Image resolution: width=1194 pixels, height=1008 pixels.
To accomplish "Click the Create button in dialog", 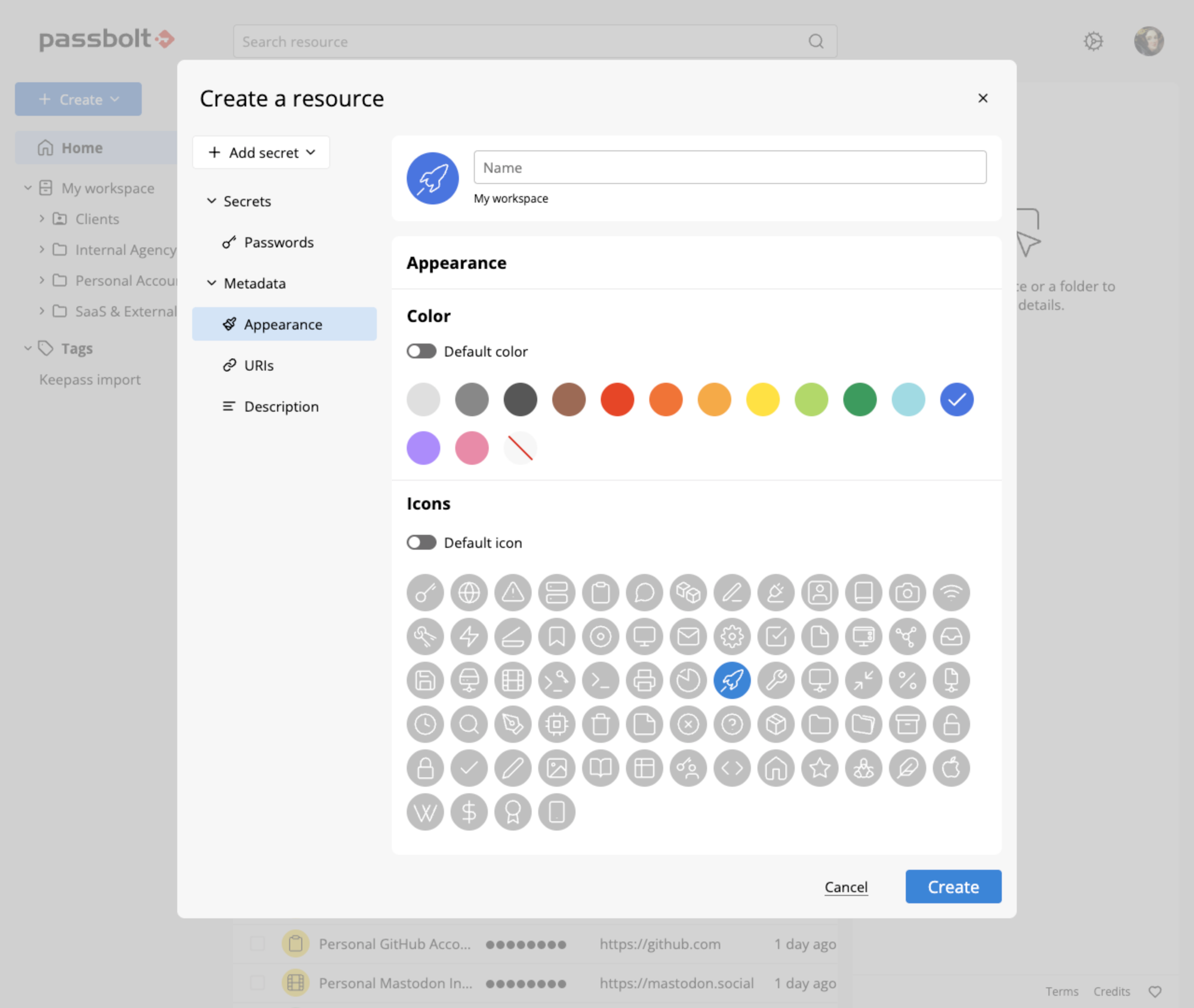I will click(x=953, y=887).
